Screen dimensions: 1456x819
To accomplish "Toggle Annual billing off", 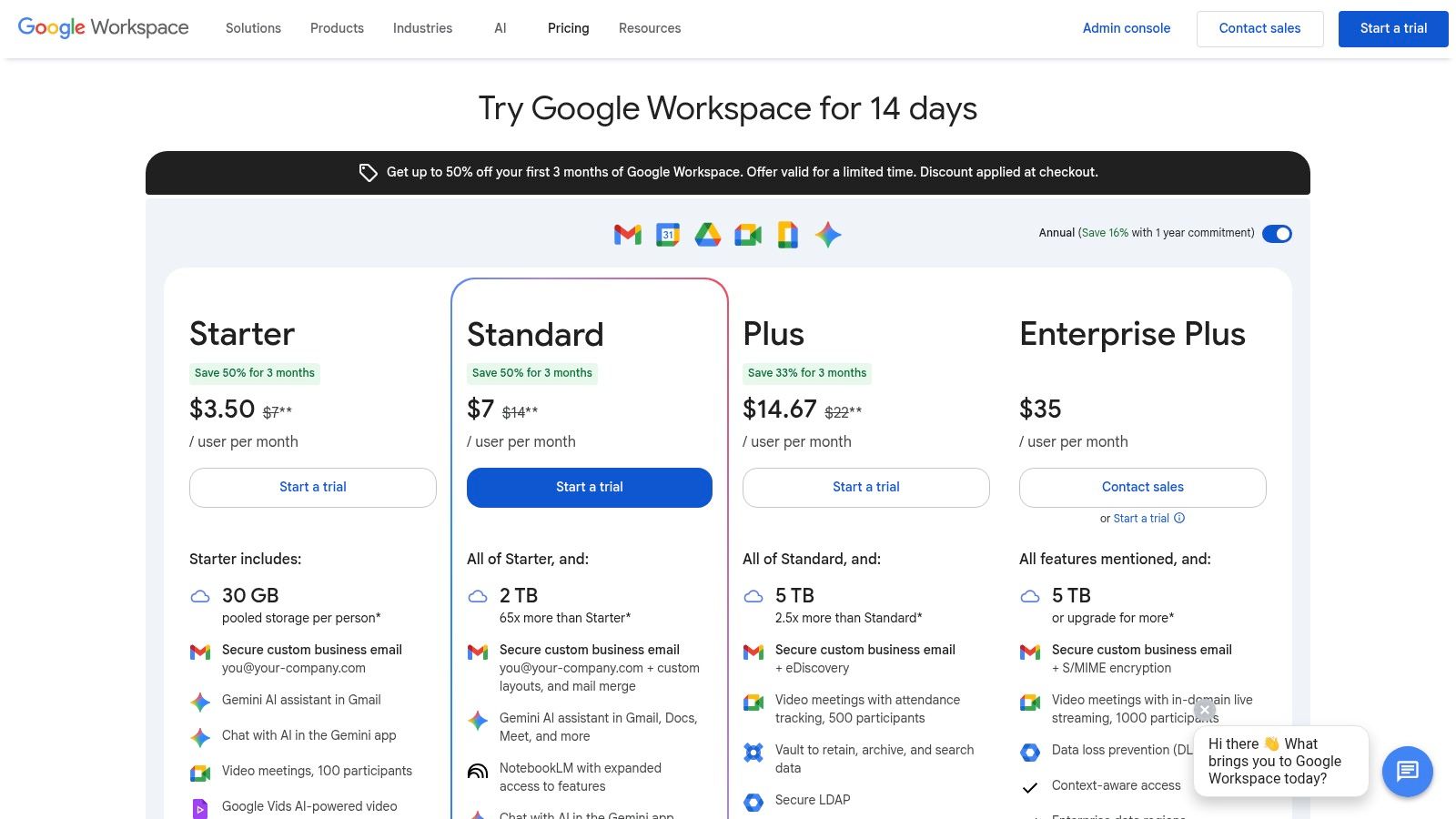I will (x=1278, y=234).
